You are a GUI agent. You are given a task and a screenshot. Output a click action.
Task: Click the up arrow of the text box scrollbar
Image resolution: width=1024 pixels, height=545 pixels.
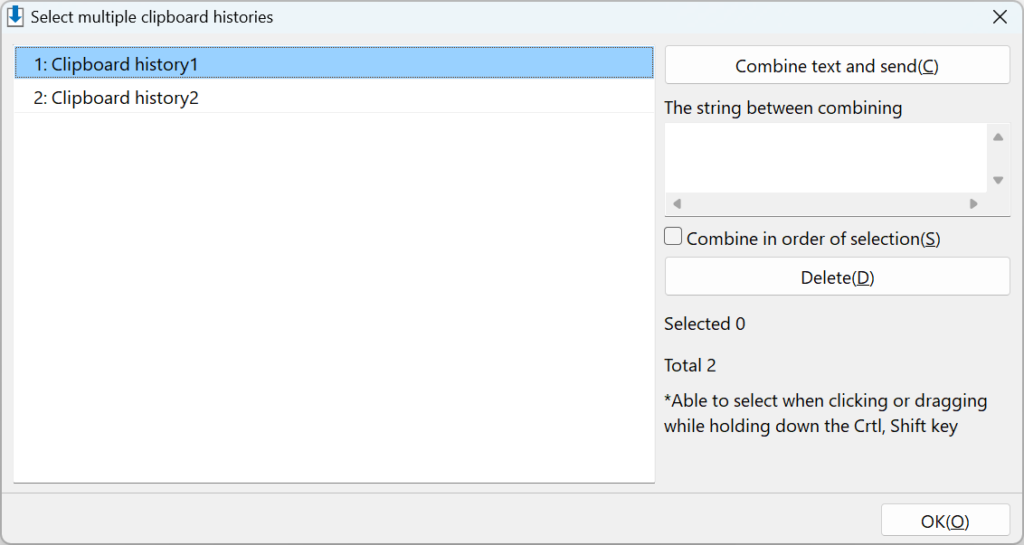point(998,137)
